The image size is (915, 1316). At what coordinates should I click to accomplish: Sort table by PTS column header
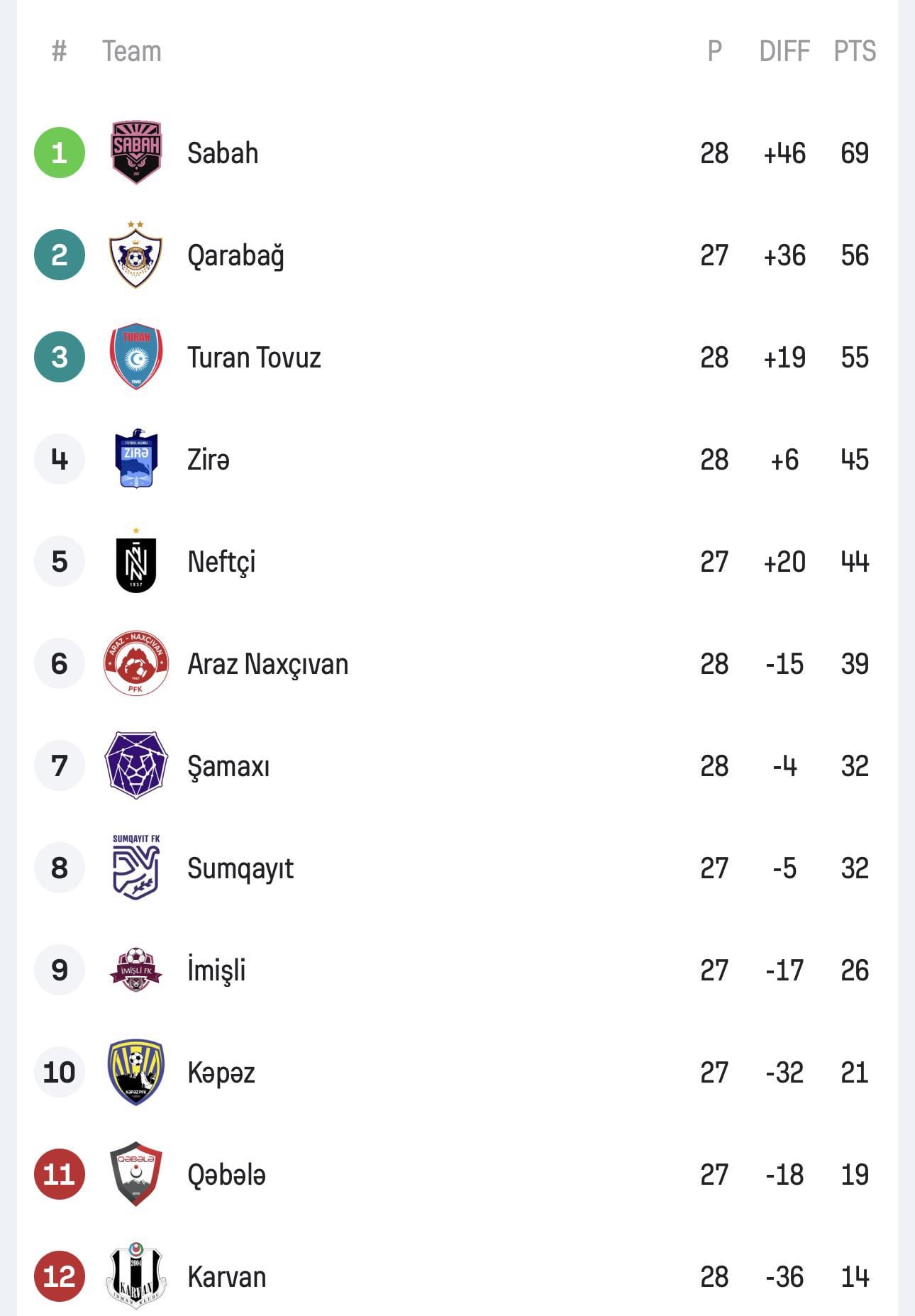pyautogui.click(x=855, y=51)
